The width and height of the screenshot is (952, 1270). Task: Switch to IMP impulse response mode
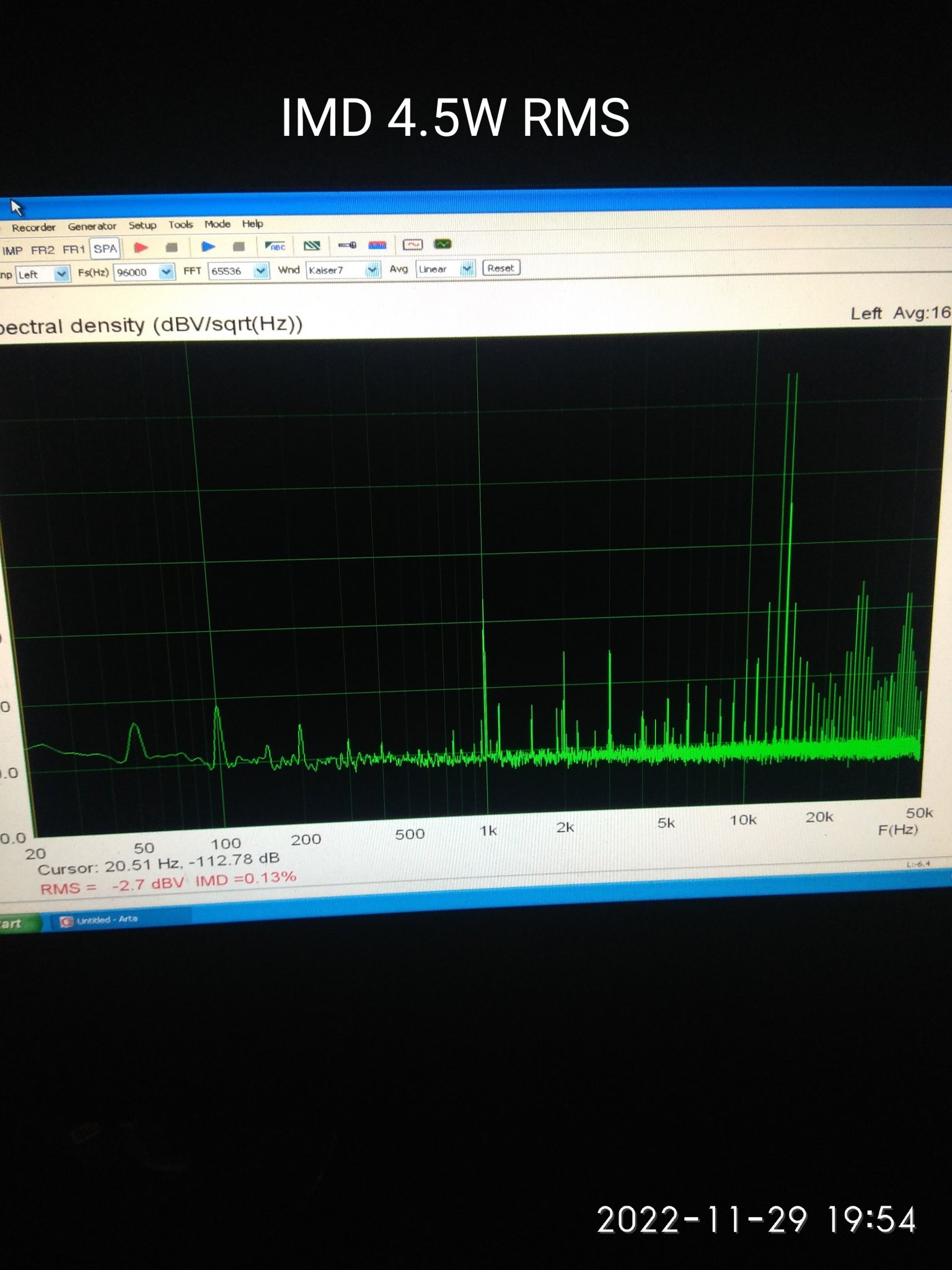(x=12, y=251)
